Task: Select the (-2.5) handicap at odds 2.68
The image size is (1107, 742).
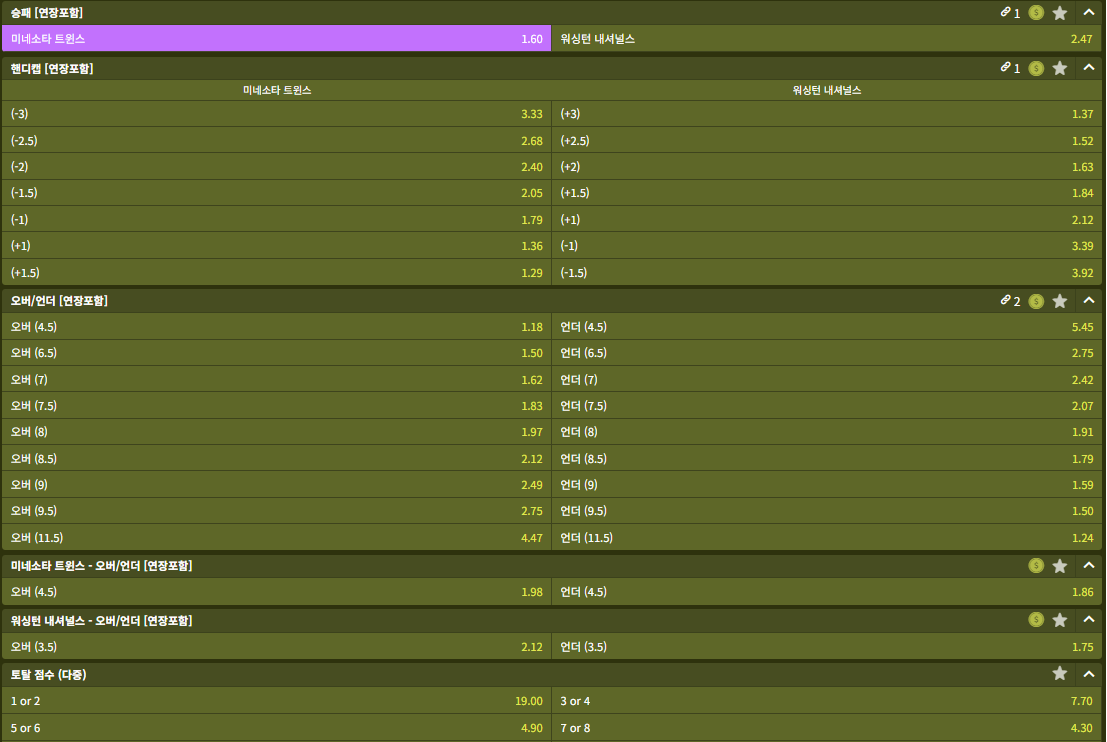Action: [x=276, y=140]
